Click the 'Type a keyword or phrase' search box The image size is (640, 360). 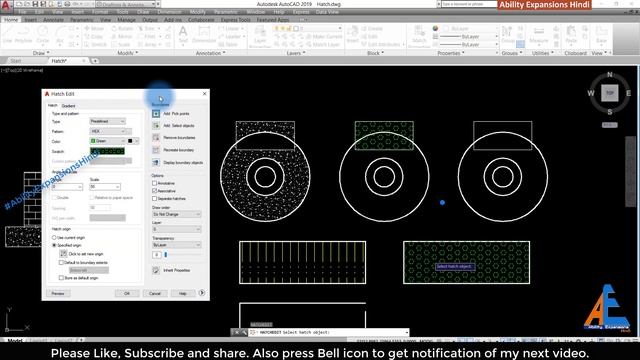pos(469,4)
